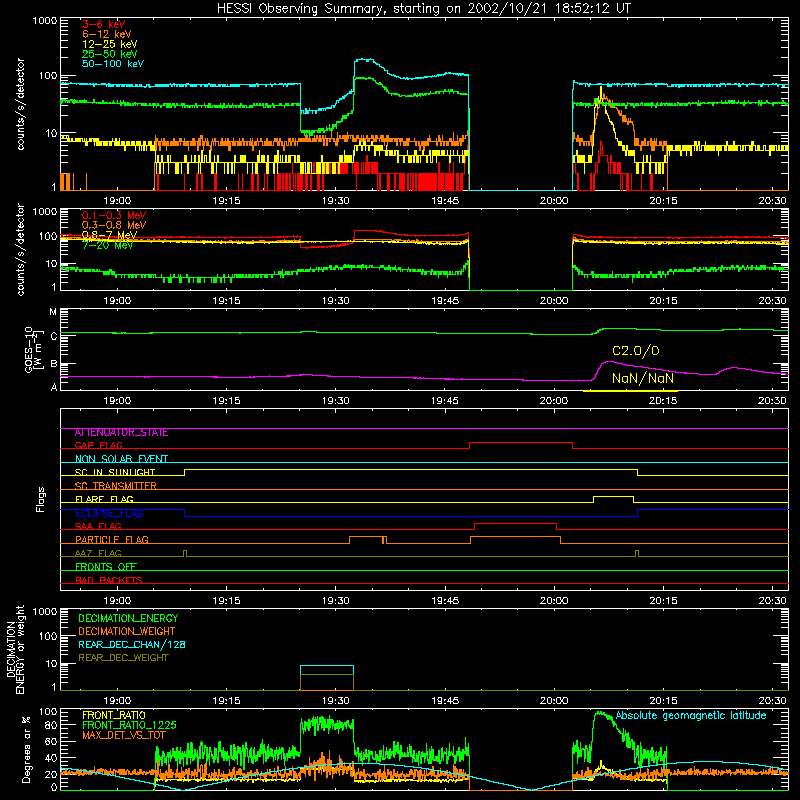
Task: Click the NaN/NaN annotation in GOES panel
Action: click(643, 378)
